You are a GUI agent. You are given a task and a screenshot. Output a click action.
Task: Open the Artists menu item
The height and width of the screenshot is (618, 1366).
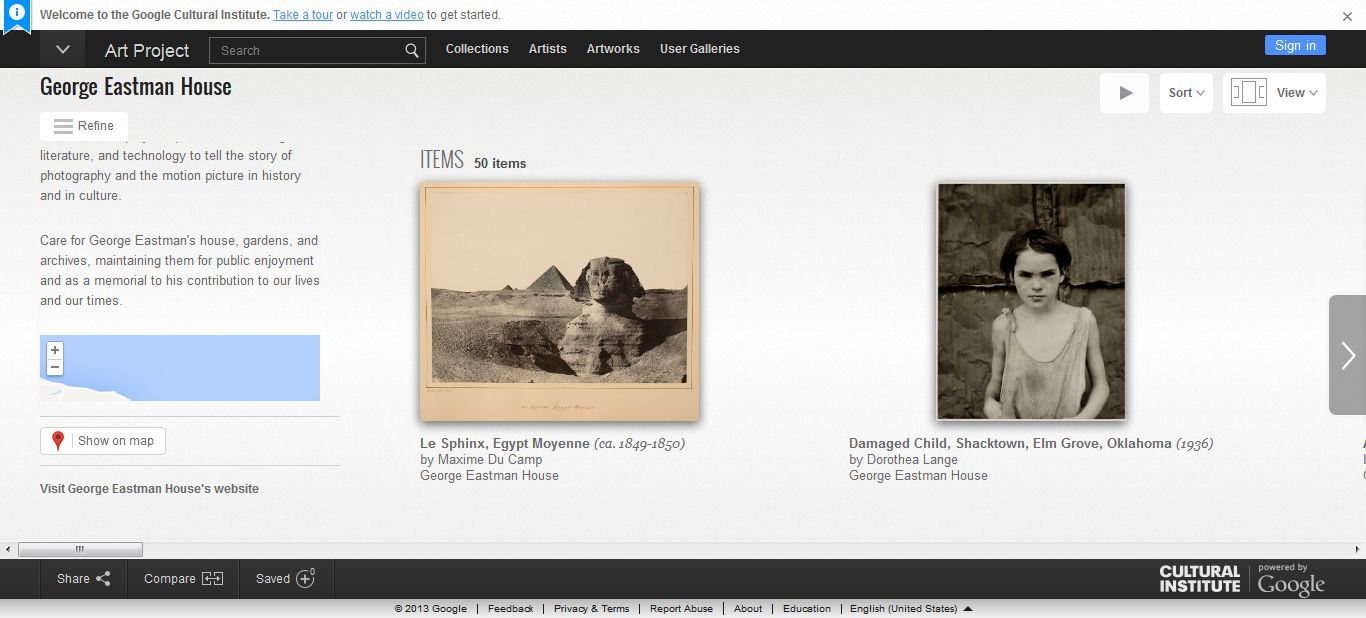tap(547, 49)
